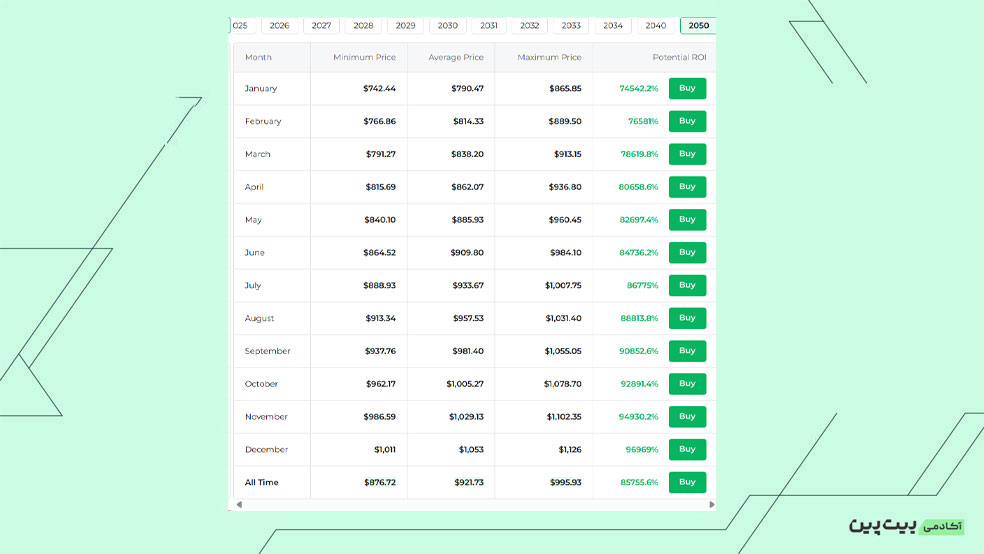
Task: Select the 2027 year tab
Action: click(321, 26)
